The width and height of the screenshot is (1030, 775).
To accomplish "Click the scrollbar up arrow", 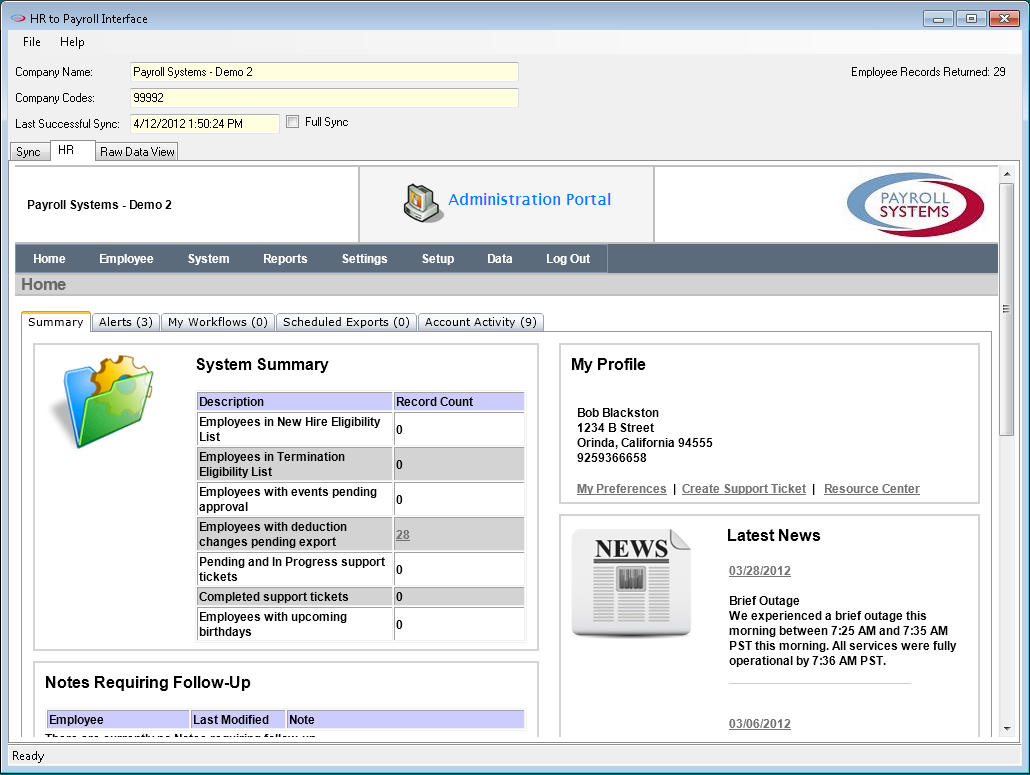I will [1006, 175].
